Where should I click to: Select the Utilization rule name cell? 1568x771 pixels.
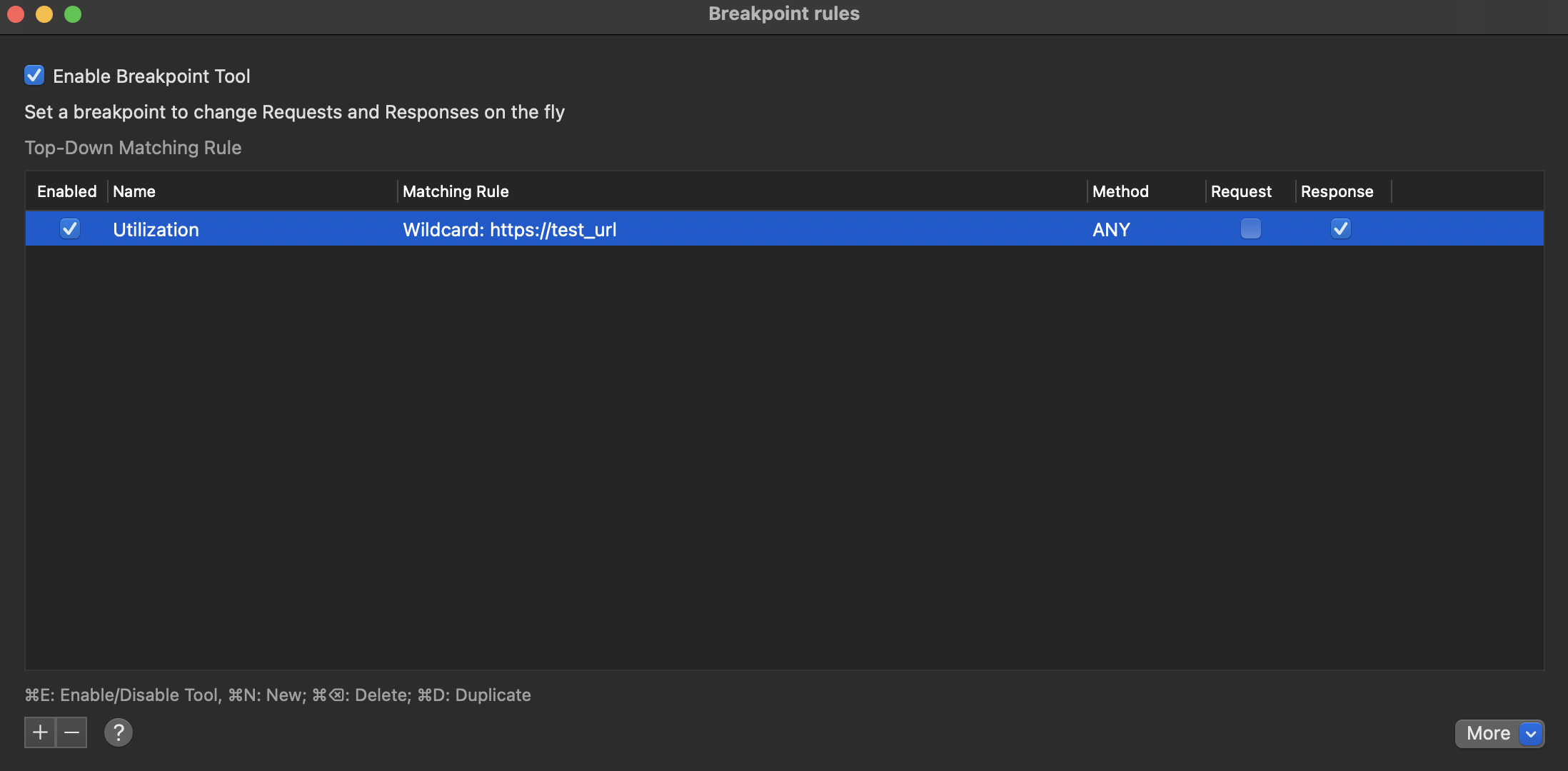tap(156, 230)
